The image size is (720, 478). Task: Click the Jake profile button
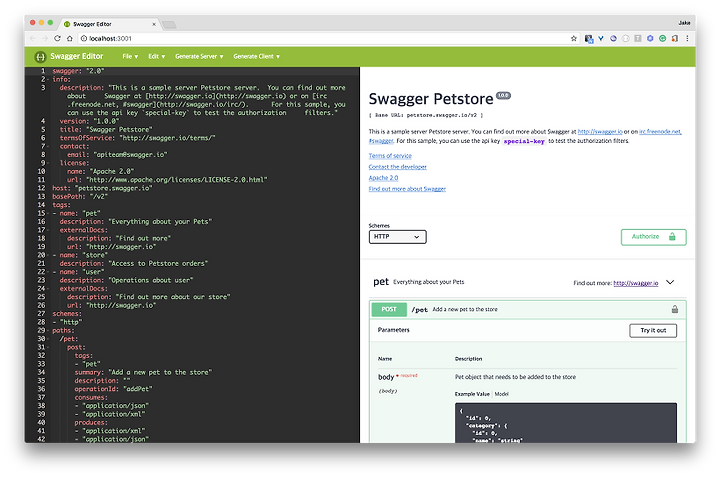[684, 22]
